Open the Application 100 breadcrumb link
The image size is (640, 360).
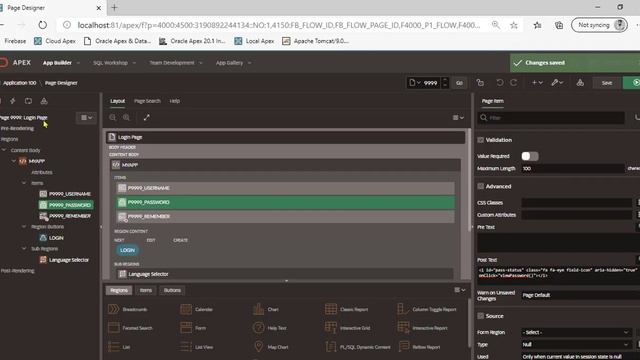pyautogui.click(x=19, y=83)
